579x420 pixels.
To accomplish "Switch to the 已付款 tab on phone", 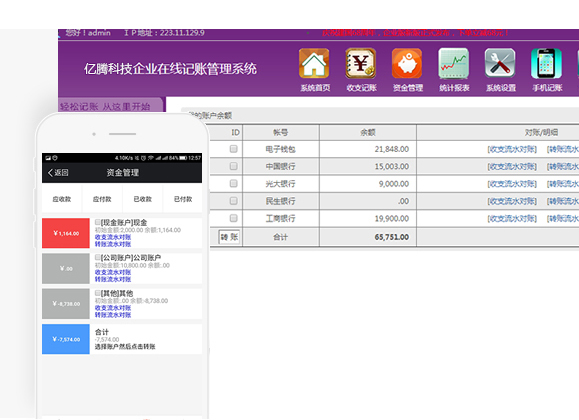I will tap(183, 199).
